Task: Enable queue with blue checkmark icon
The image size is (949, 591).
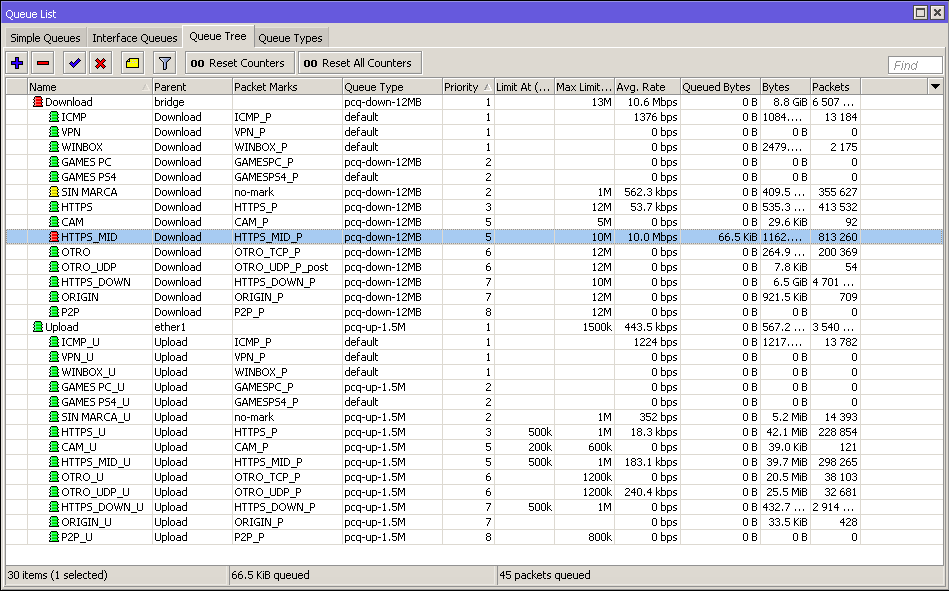Action: 74,63
